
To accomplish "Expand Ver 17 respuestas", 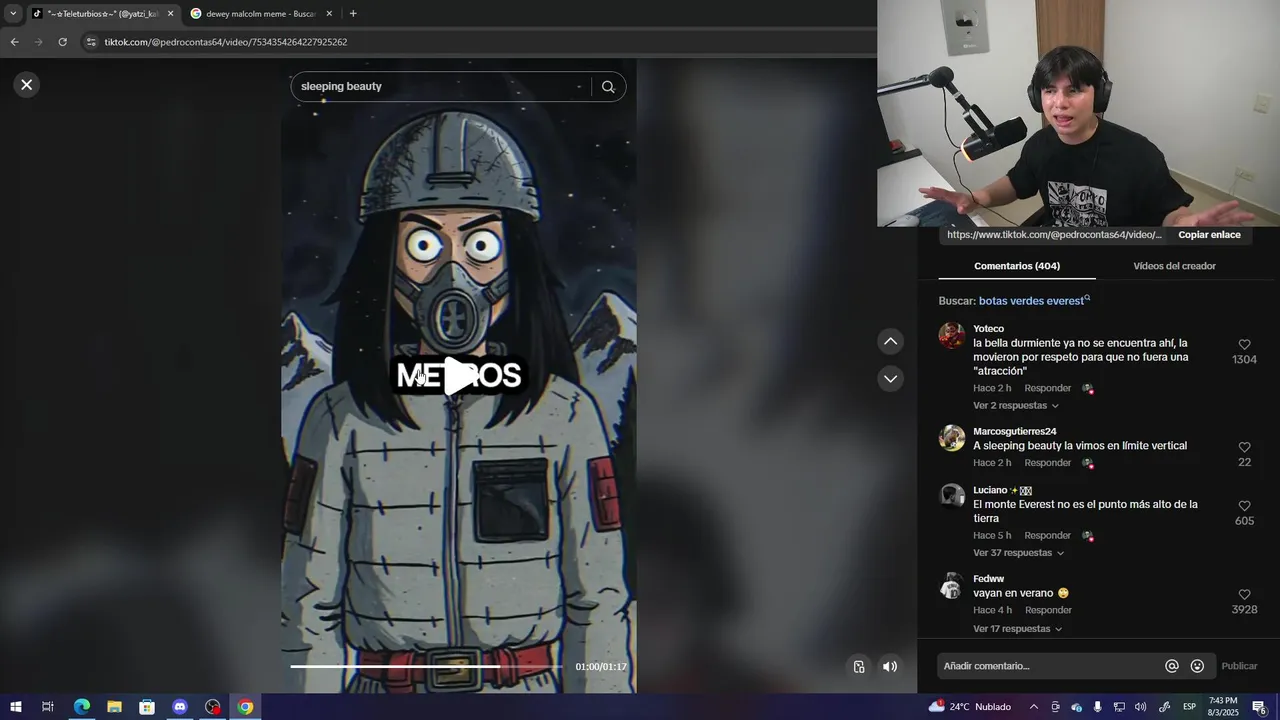I will tap(1017, 629).
